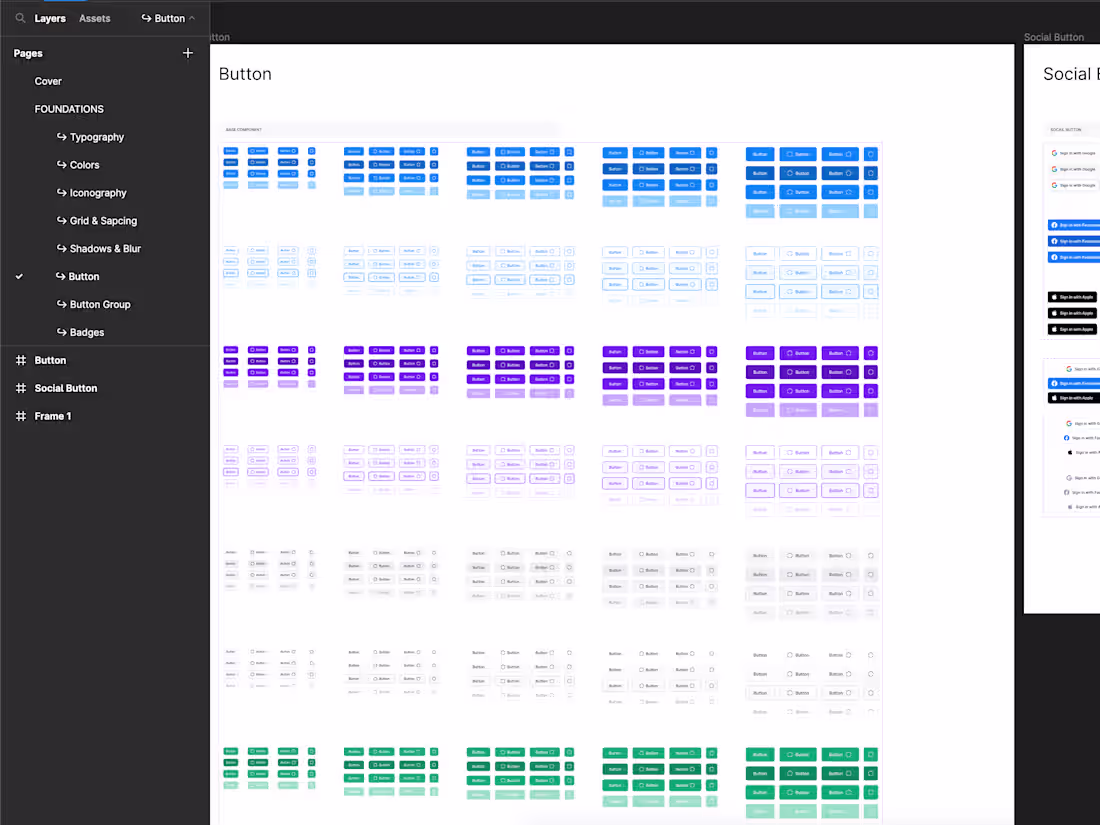The width and height of the screenshot is (1100, 825).
Task: Open the Cover page
Action: coord(47,81)
